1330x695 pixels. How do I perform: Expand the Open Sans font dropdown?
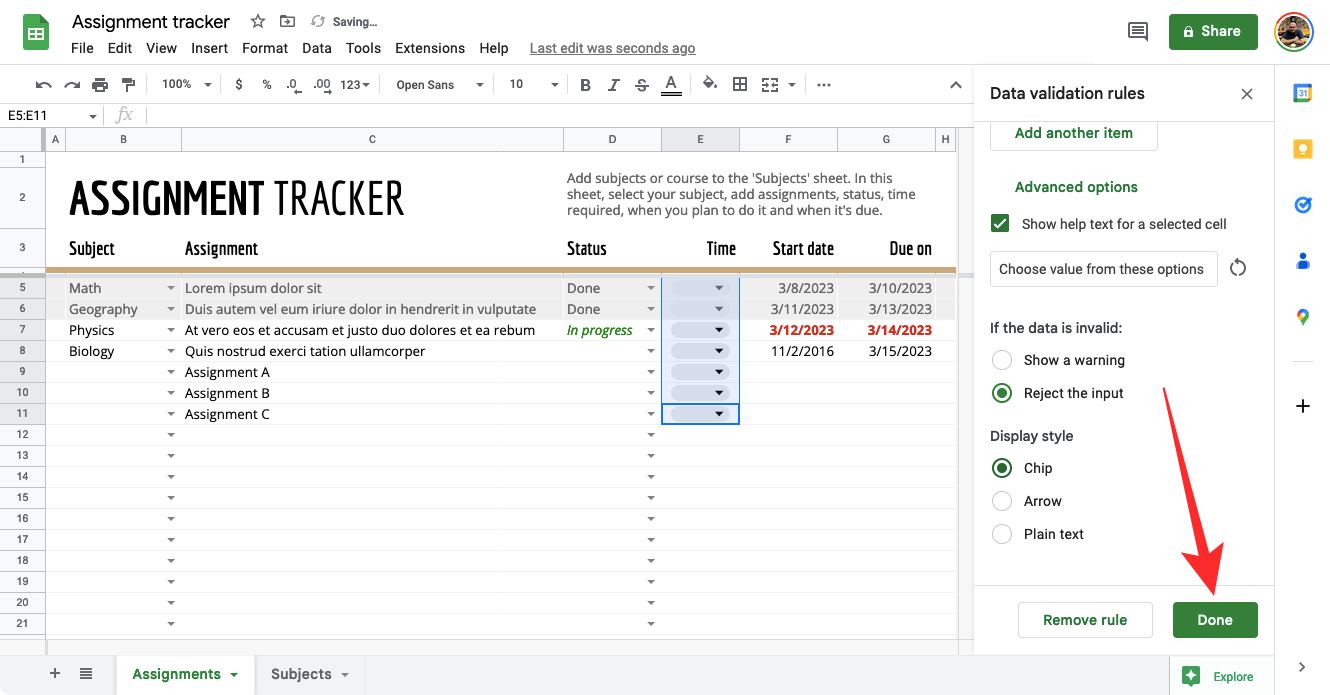pyautogui.click(x=439, y=85)
